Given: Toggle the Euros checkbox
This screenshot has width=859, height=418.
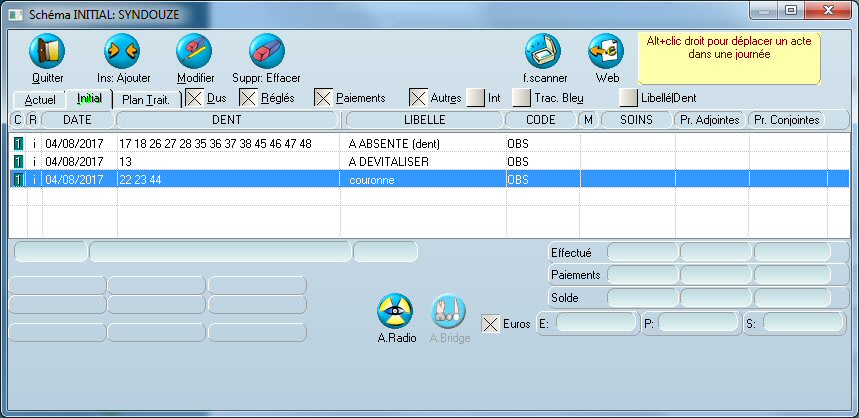Looking at the screenshot, I should tap(490, 324).
